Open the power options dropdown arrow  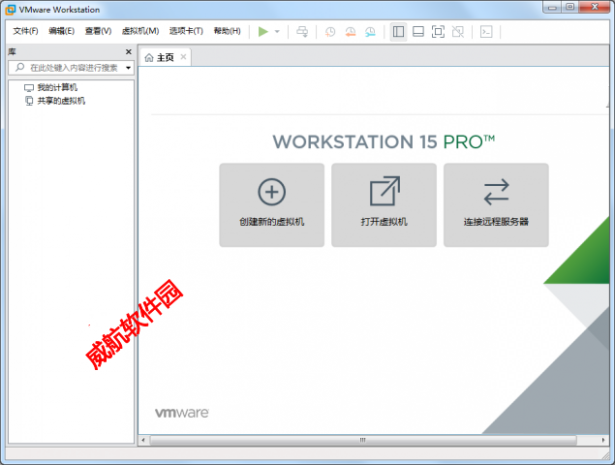[x=277, y=32]
